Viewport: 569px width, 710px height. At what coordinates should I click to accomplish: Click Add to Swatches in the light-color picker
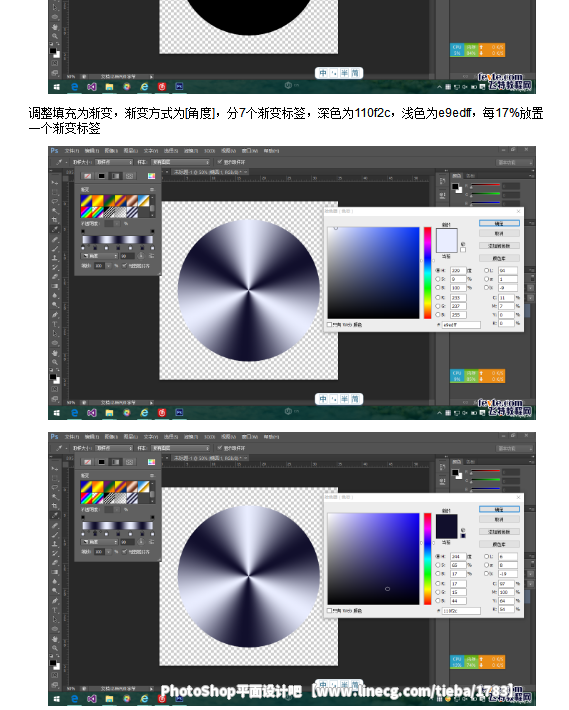tap(499, 245)
